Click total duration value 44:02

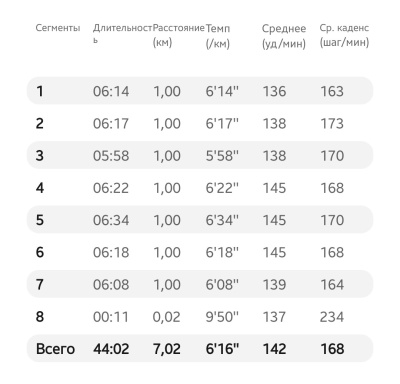click(111, 349)
